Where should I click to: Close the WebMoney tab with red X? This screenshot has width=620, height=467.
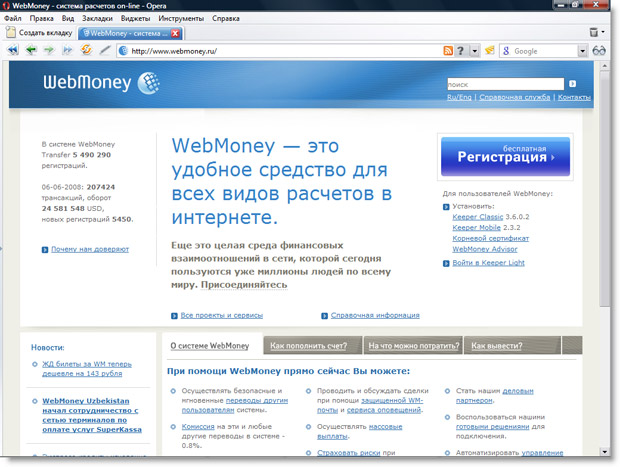[x=175, y=33]
